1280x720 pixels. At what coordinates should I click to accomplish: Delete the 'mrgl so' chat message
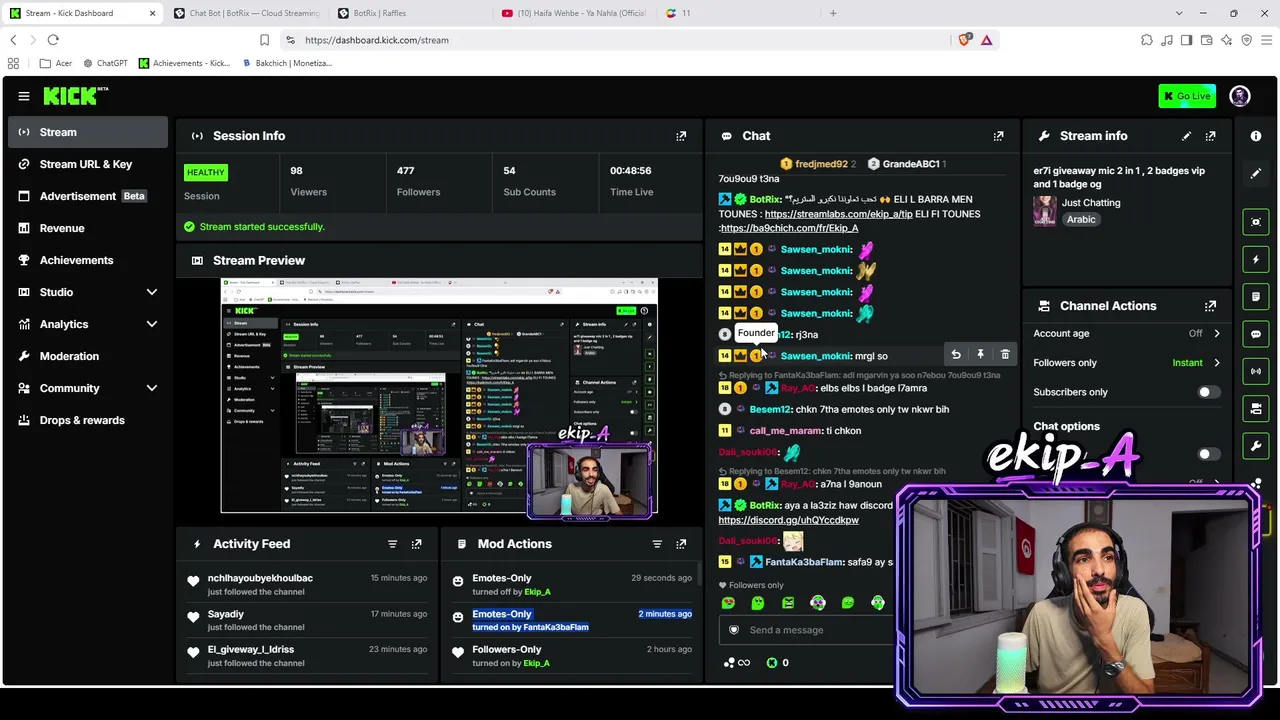coord(1005,355)
